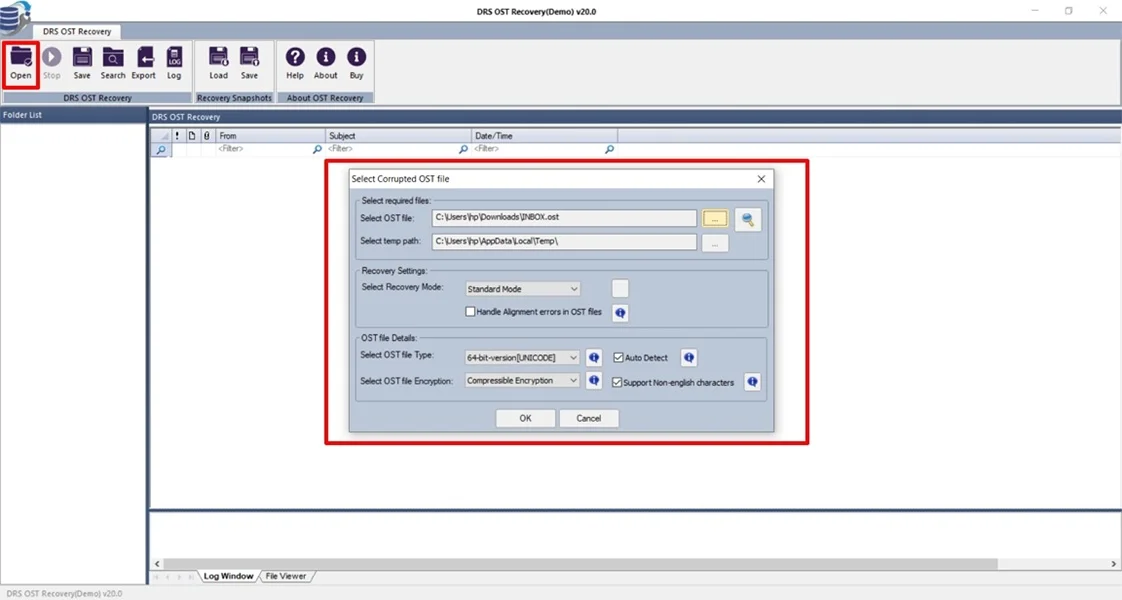Click the document type column header icon
1122x600 pixels.
click(192, 135)
